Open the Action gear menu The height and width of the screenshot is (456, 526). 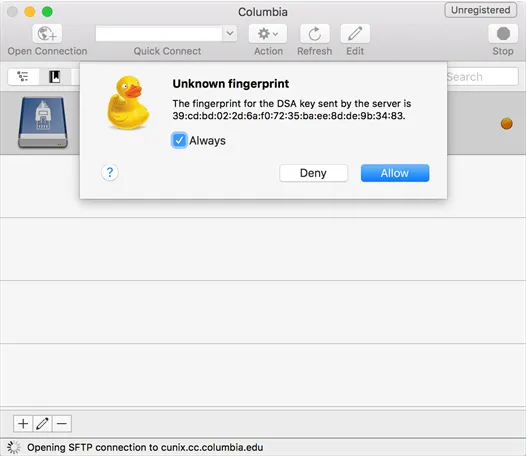[268, 34]
